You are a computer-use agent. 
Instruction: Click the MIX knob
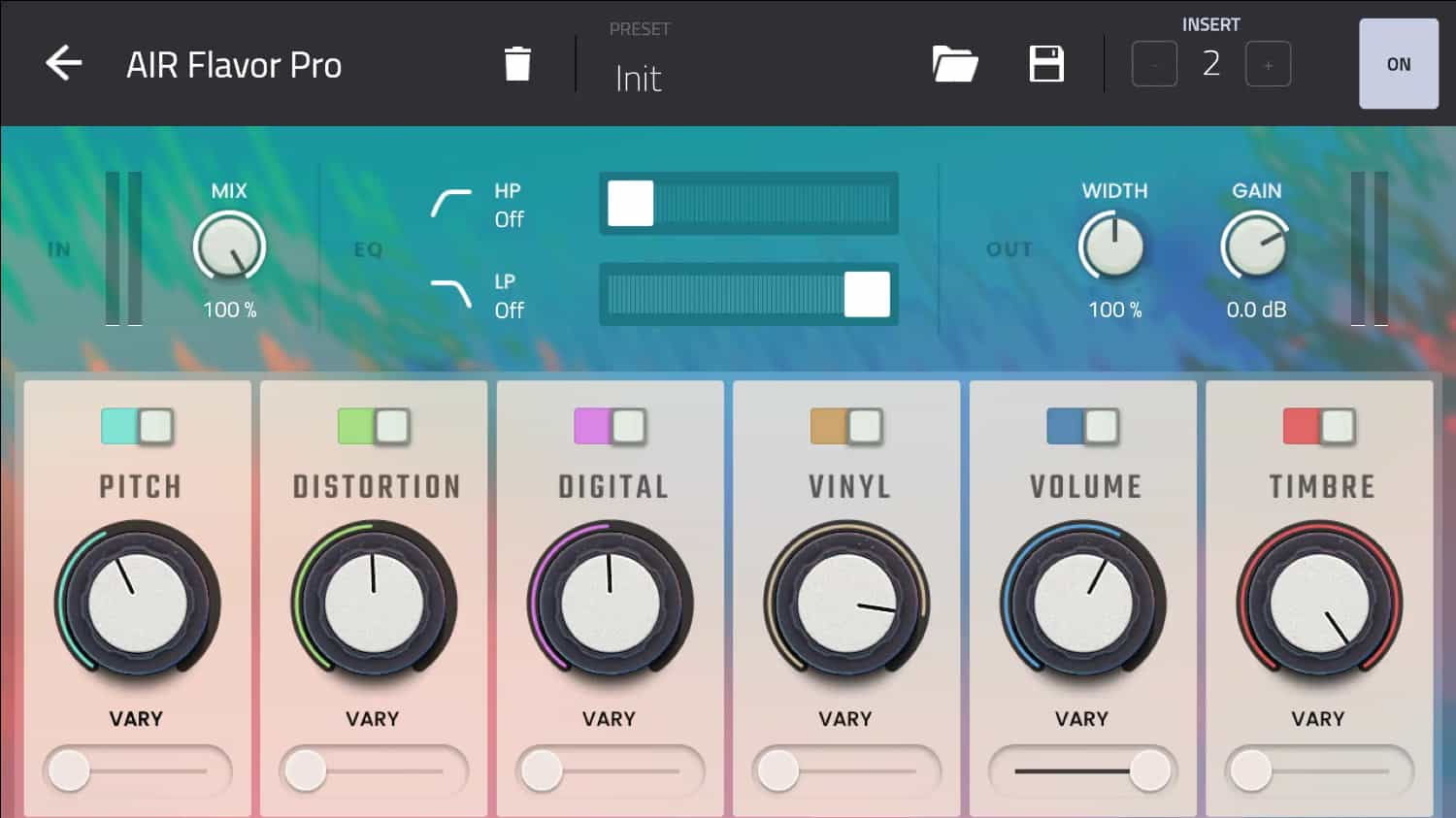pos(230,246)
